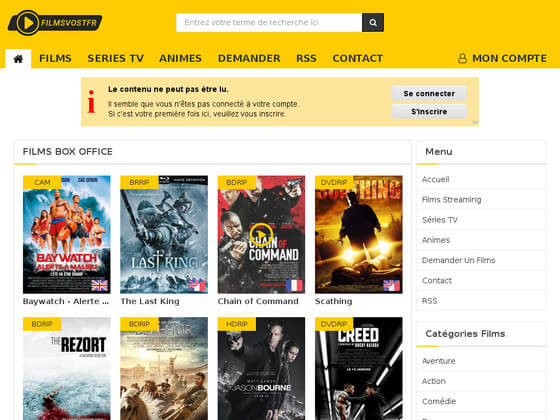Click the S'inscrire button
The image size is (560, 420).
click(x=429, y=112)
